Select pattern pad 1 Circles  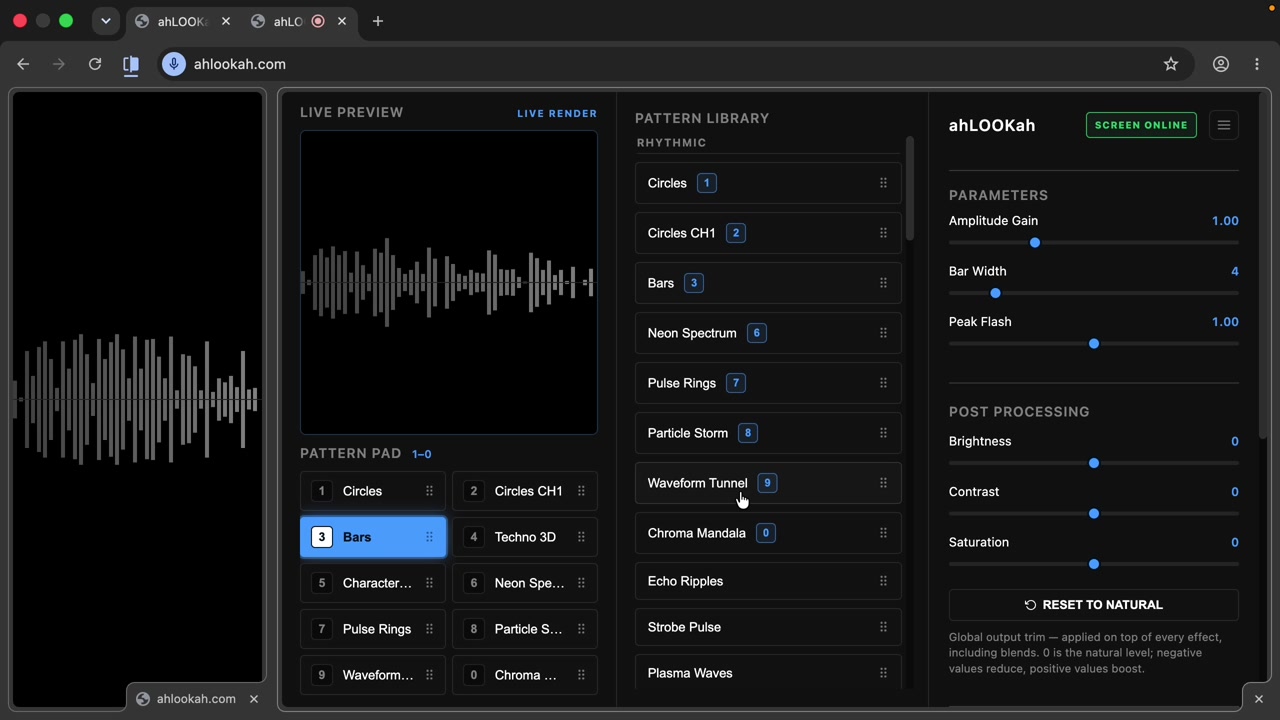click(373, 491)
